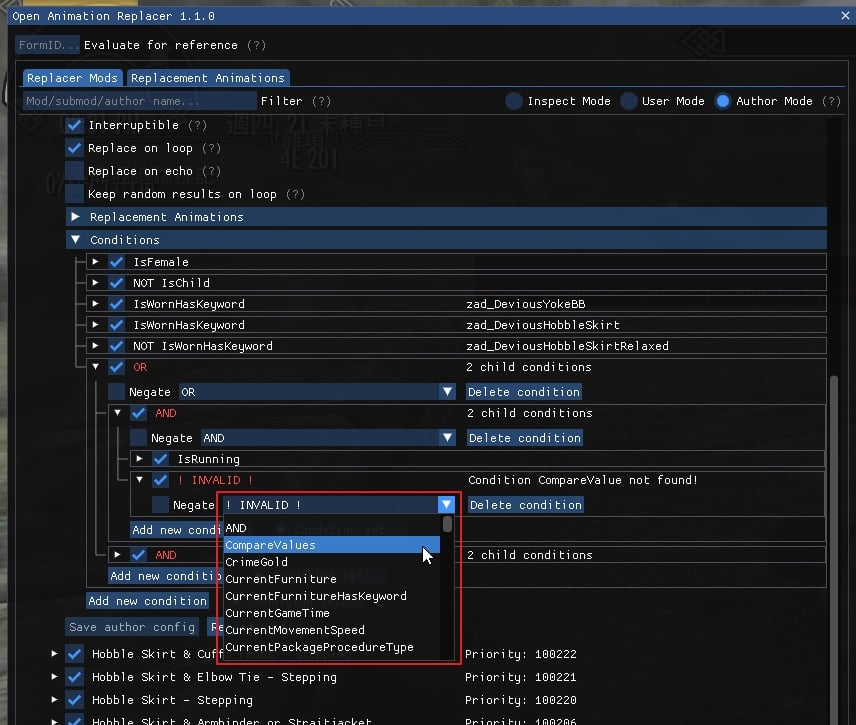Viewport: 856px width, 725px height.
Task: Switch to Replacer Mods tab
Action: pyautogui.click(x=73, y=78)
